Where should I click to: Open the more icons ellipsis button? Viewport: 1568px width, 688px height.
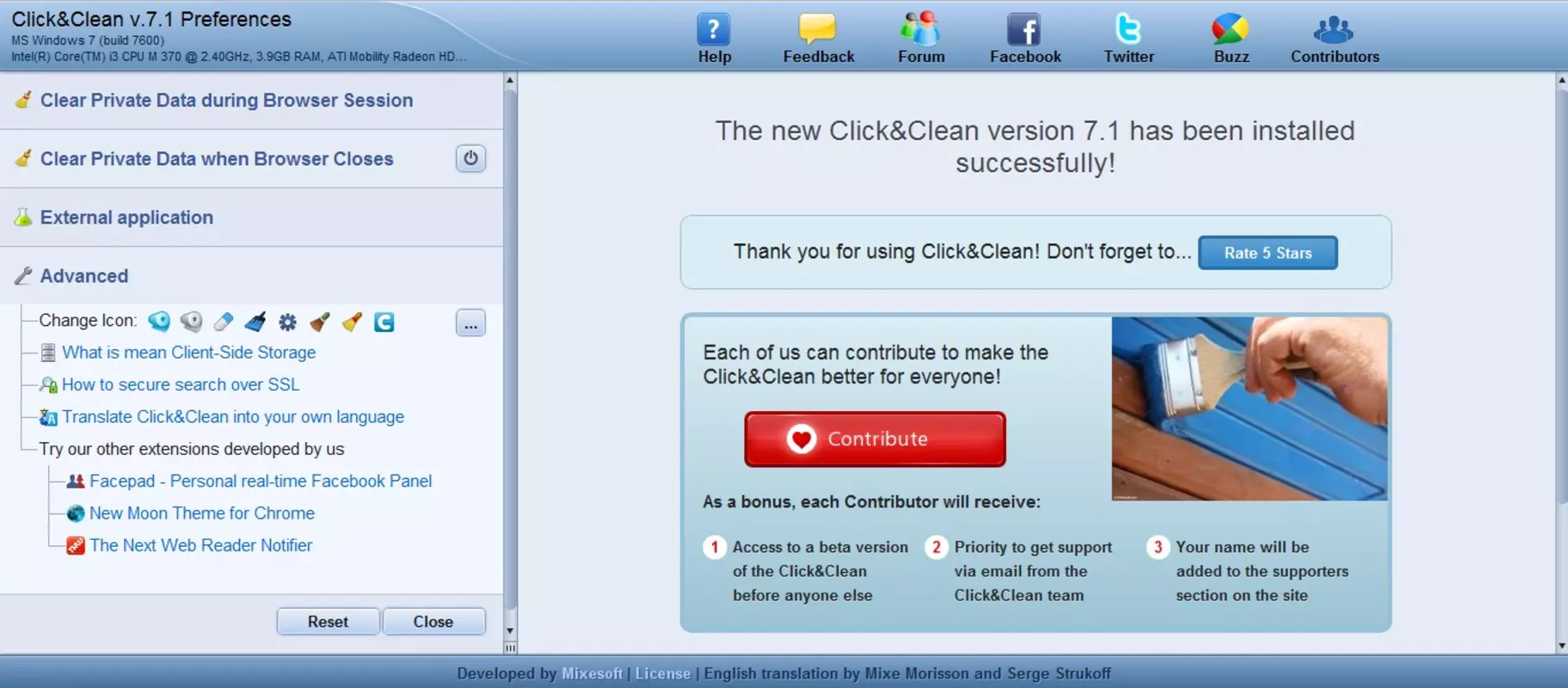pyautogui.click(x=470, y=323)
